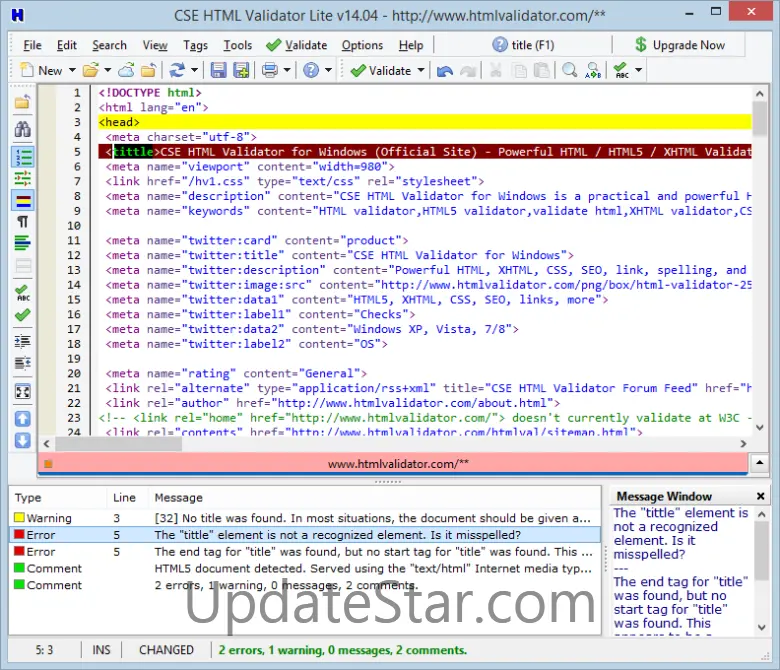Click the unindent lines sidebar icon
Image resolution: width=780 pixels, height=670 pixels.
(22, 363)
